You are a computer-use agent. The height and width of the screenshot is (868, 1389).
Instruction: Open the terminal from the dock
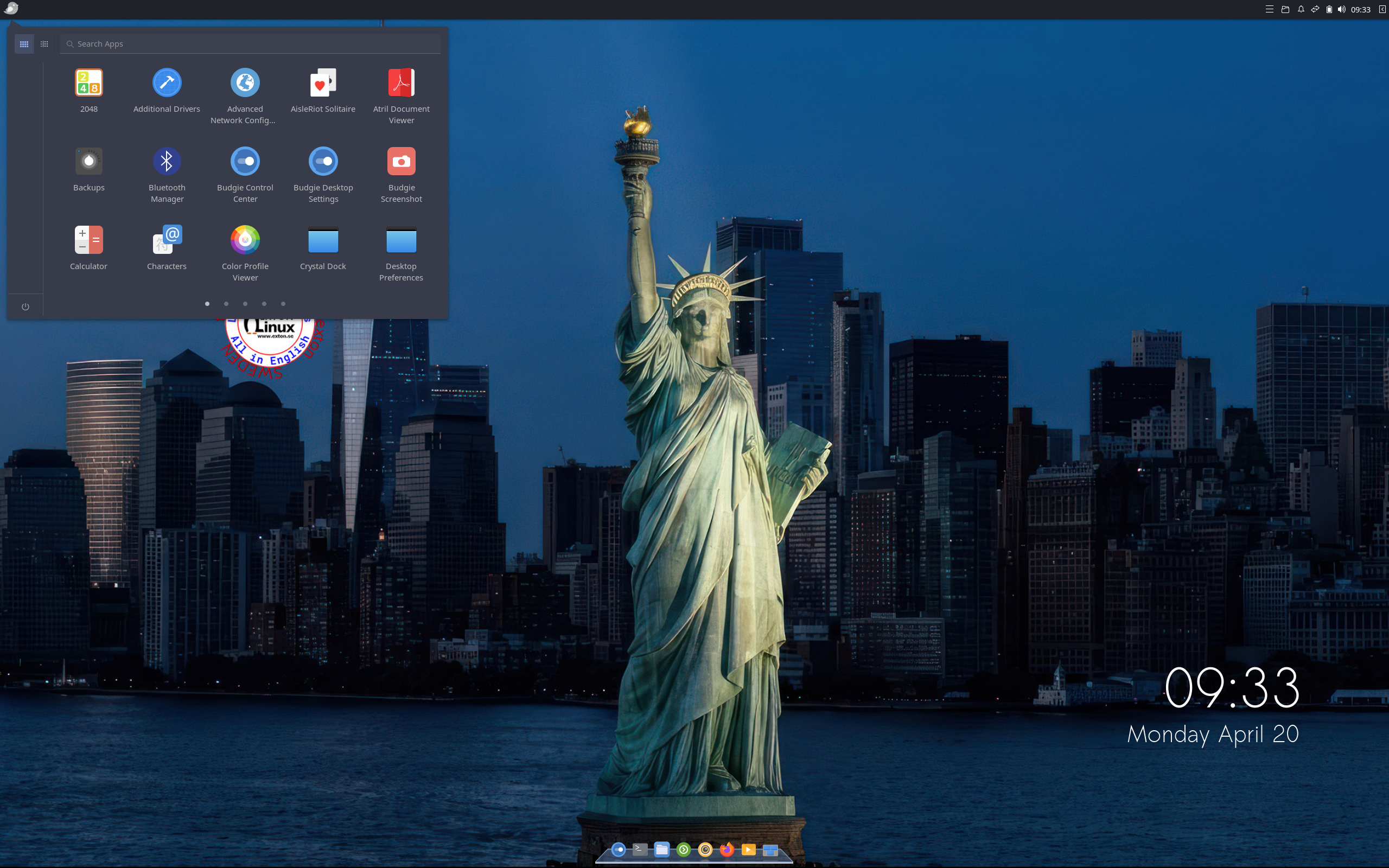pos(640,849)
